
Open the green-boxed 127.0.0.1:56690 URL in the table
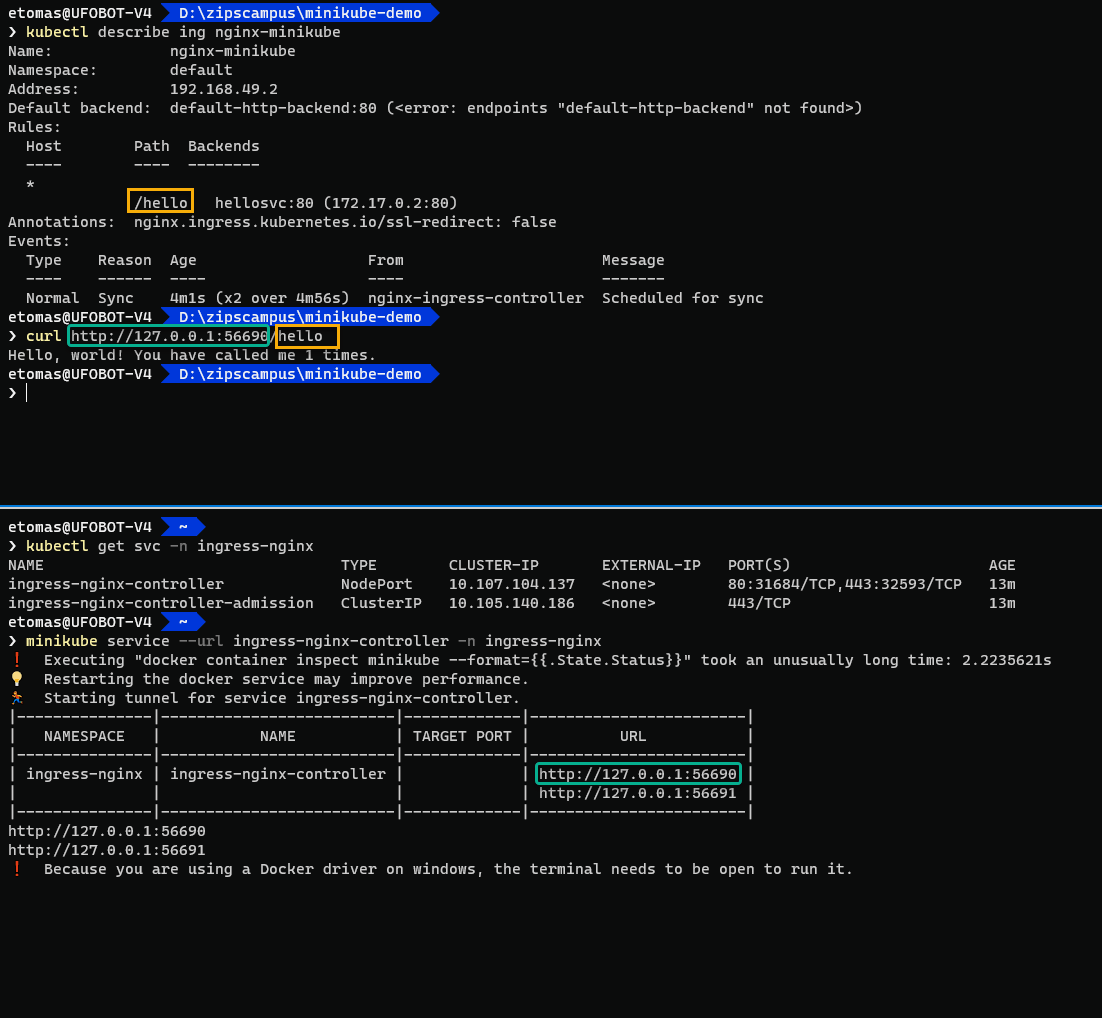click(x=638, y=774)
